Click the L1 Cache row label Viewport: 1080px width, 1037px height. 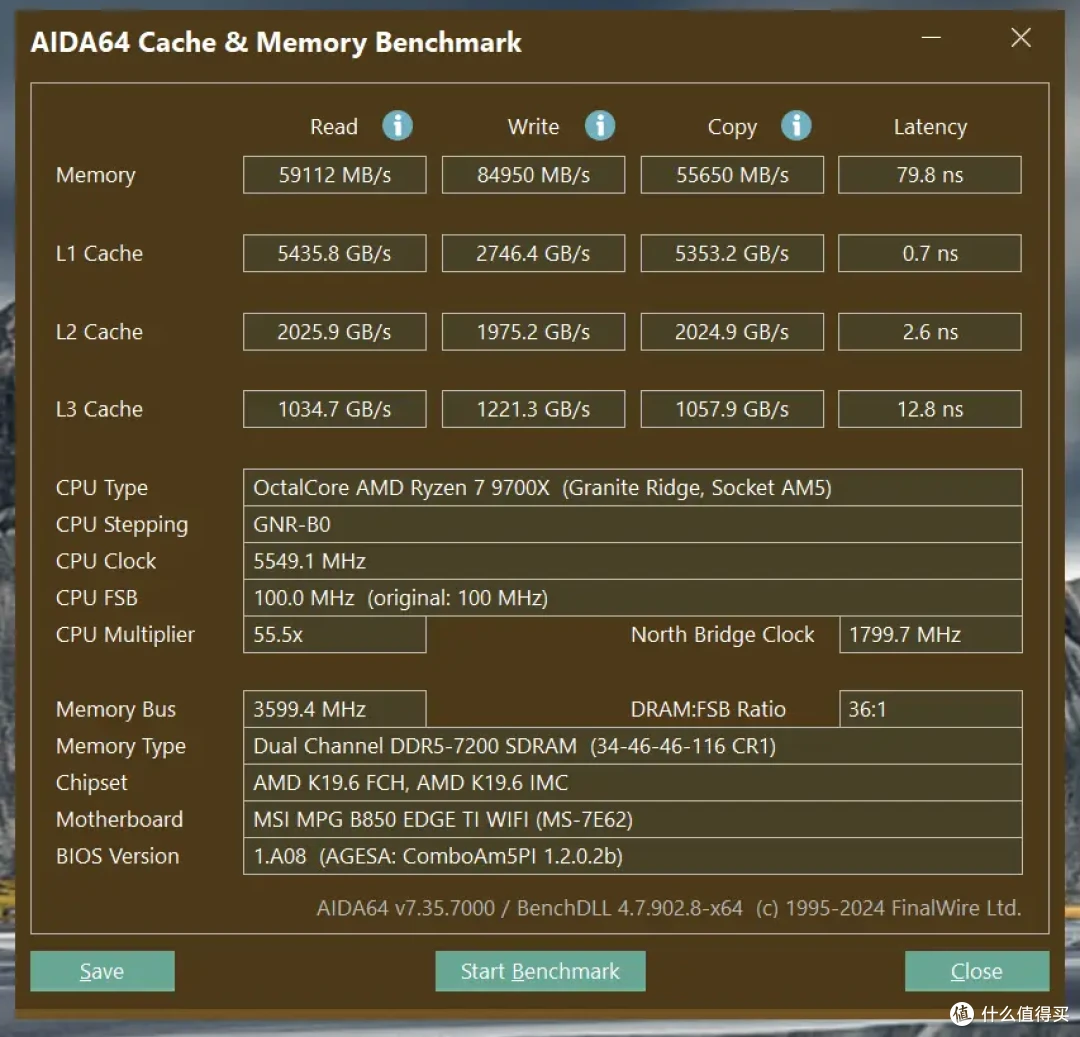coord(99,253)
